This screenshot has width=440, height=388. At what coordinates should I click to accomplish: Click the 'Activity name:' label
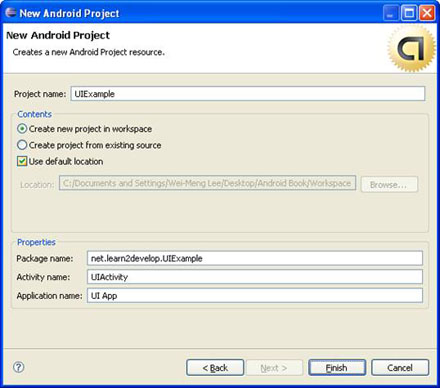pyautogui.click(x=43, y=277)
